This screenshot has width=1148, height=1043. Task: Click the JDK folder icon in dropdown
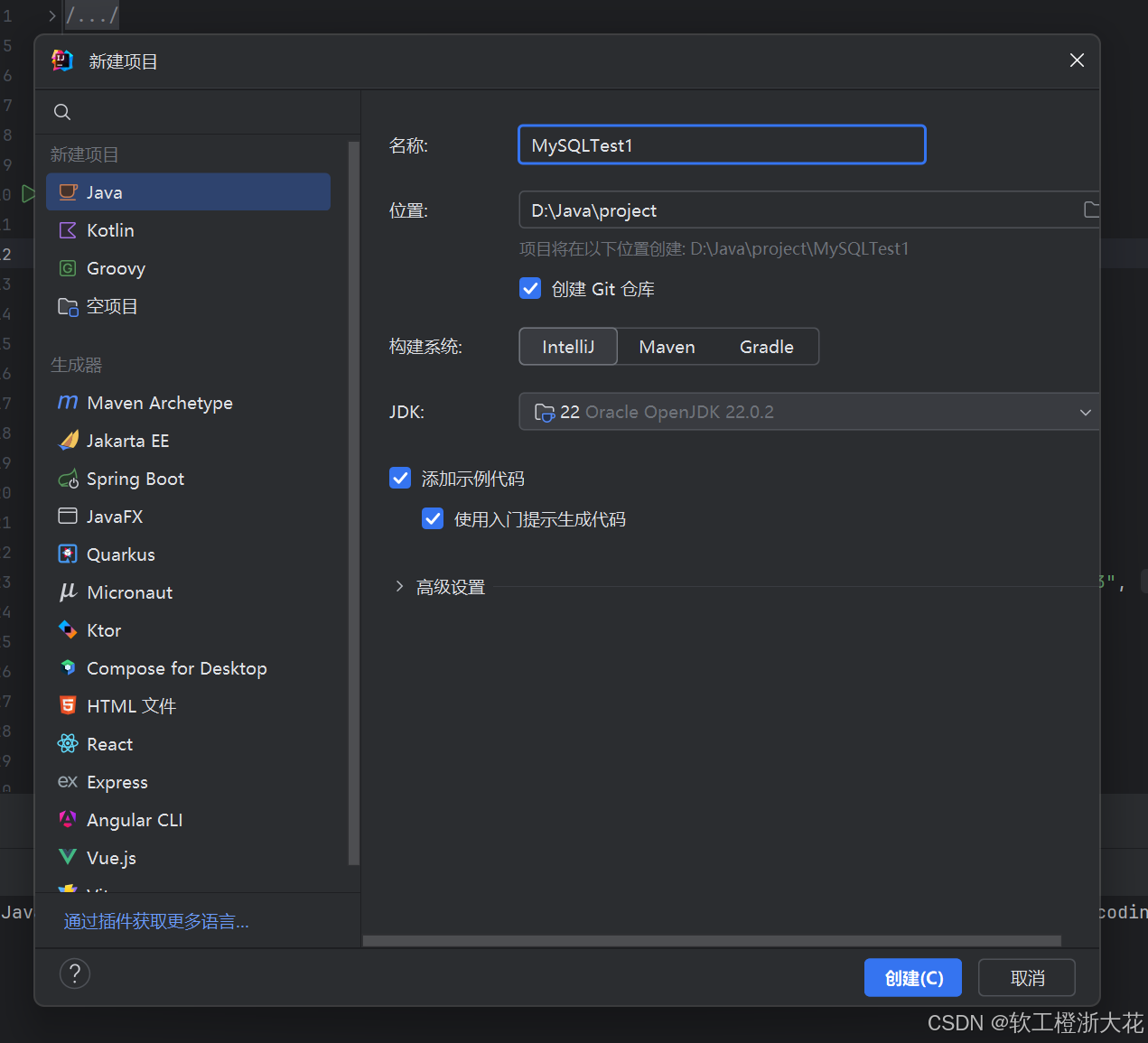click(545, 413)
